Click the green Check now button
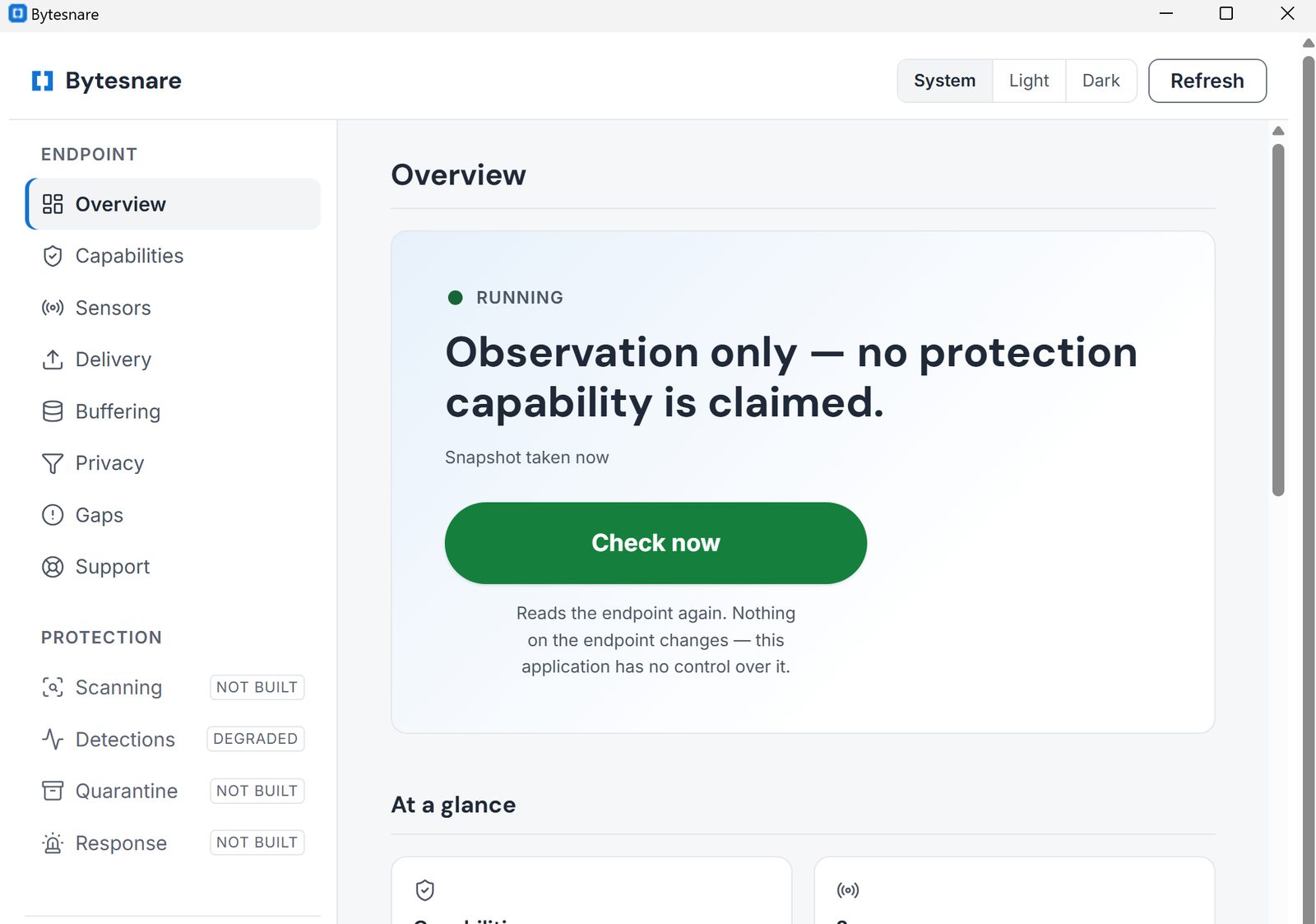 (x=656, y=543)
